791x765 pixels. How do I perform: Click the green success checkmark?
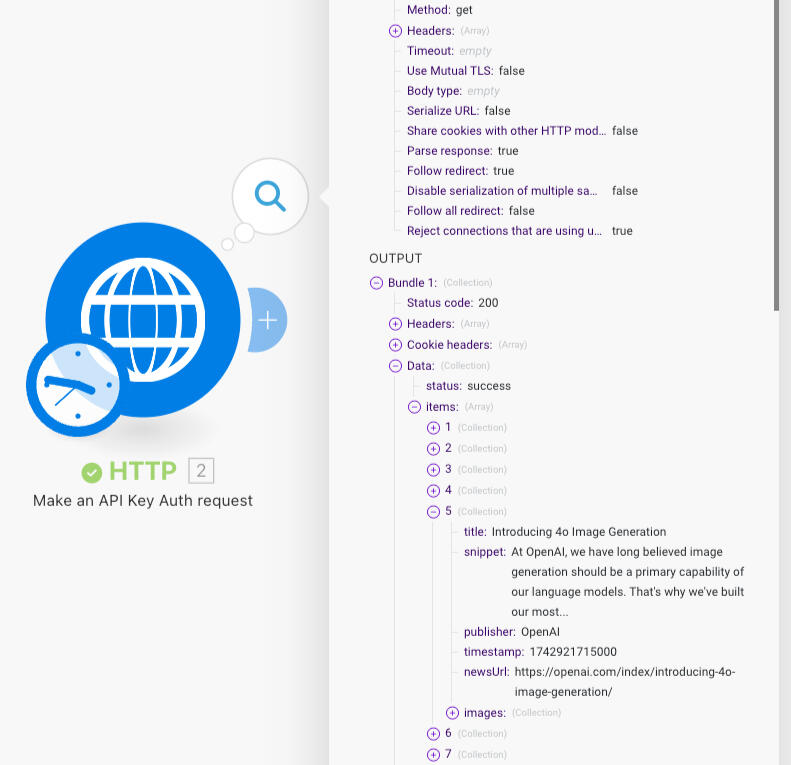[x=92, y=472]
